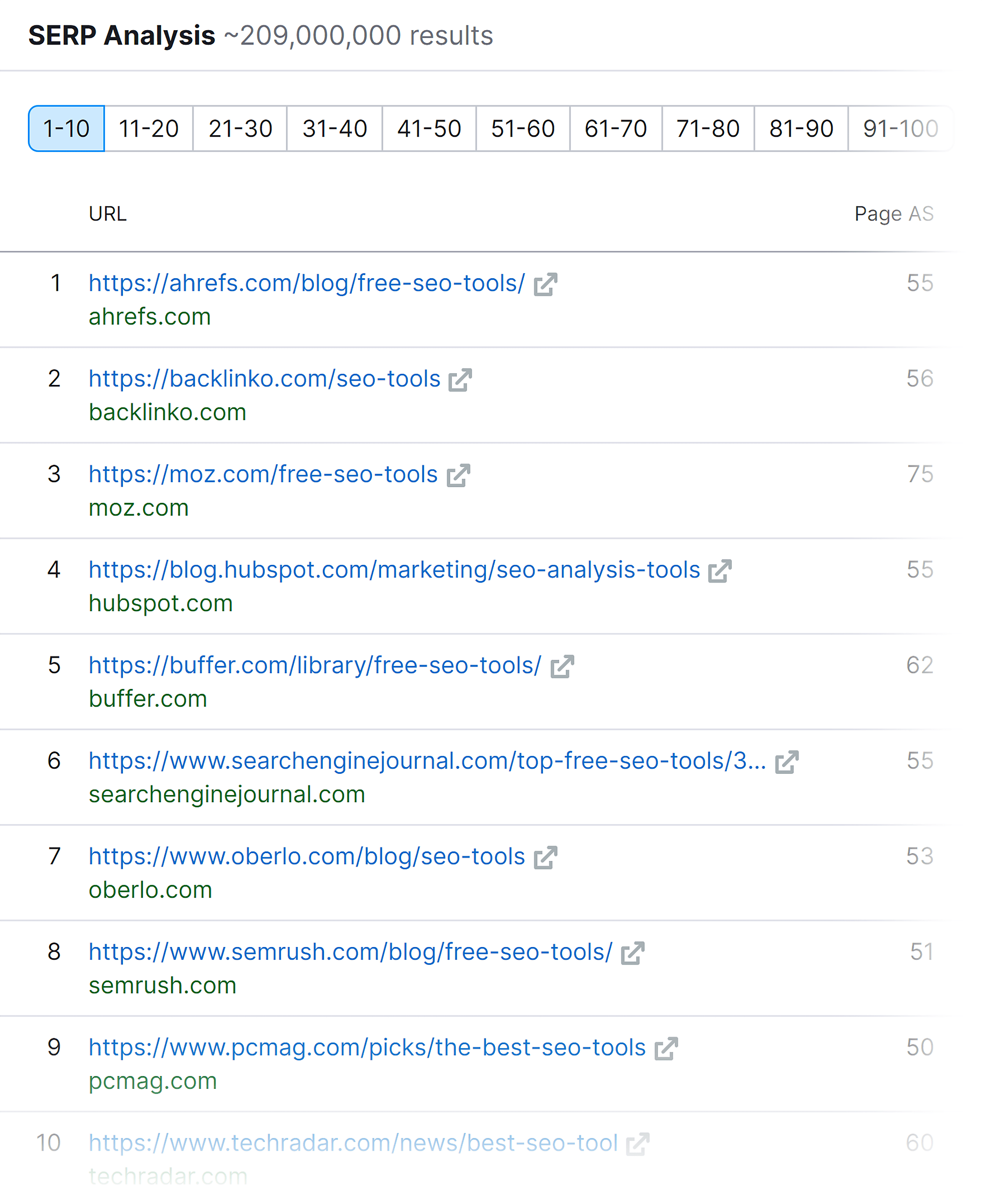The width and height of the screenshot is (982, 1204).
Task: Click the URL column header
Action: click(x=108, y=214)
